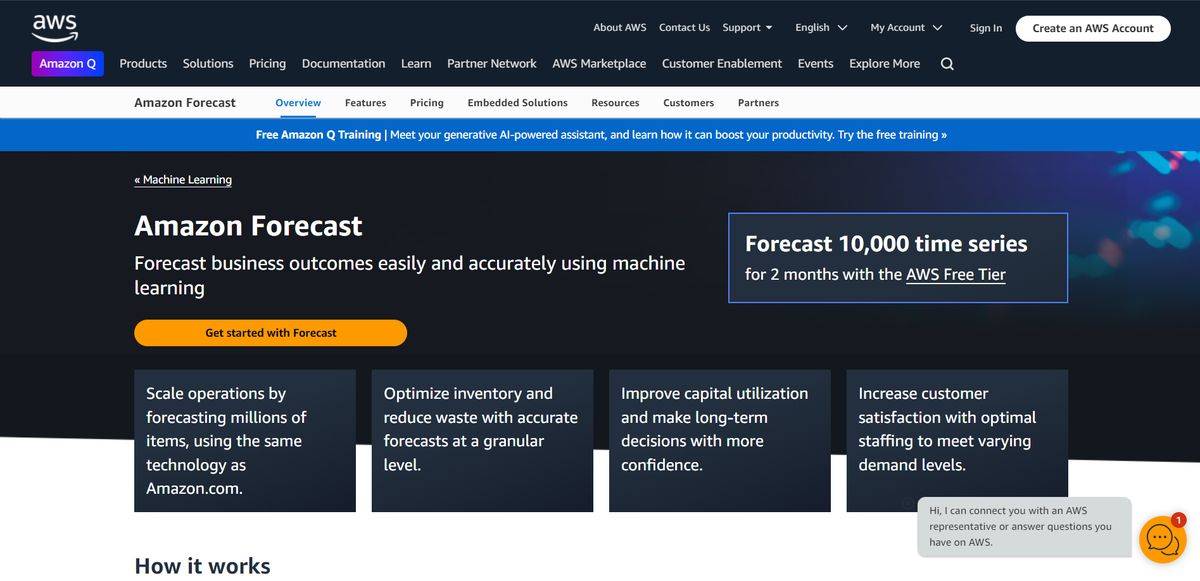
Task: Select the Pricing tab for Amazon Forecast
Action: (427, 102)
